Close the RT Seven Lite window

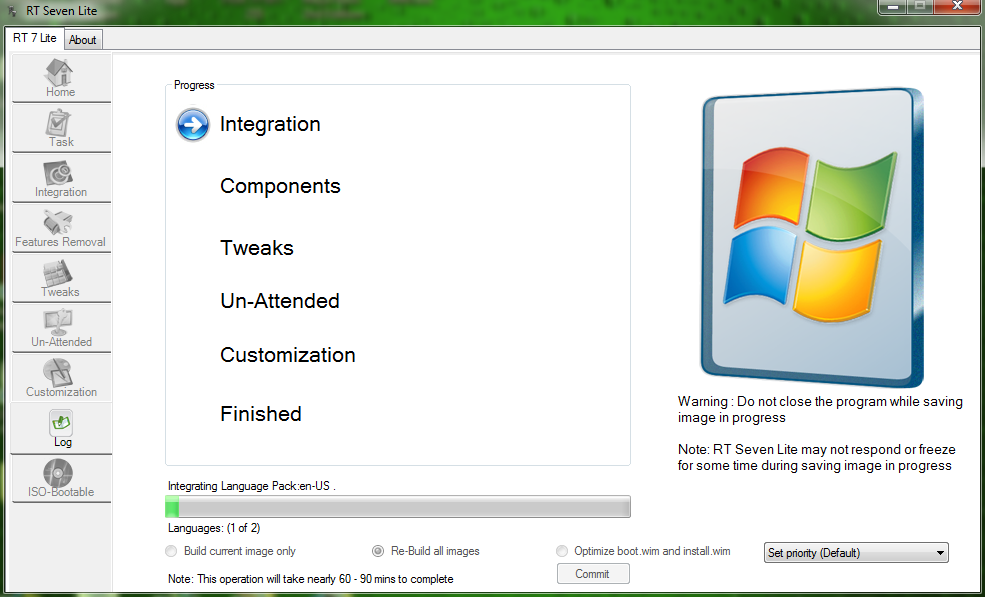(957, 6)
